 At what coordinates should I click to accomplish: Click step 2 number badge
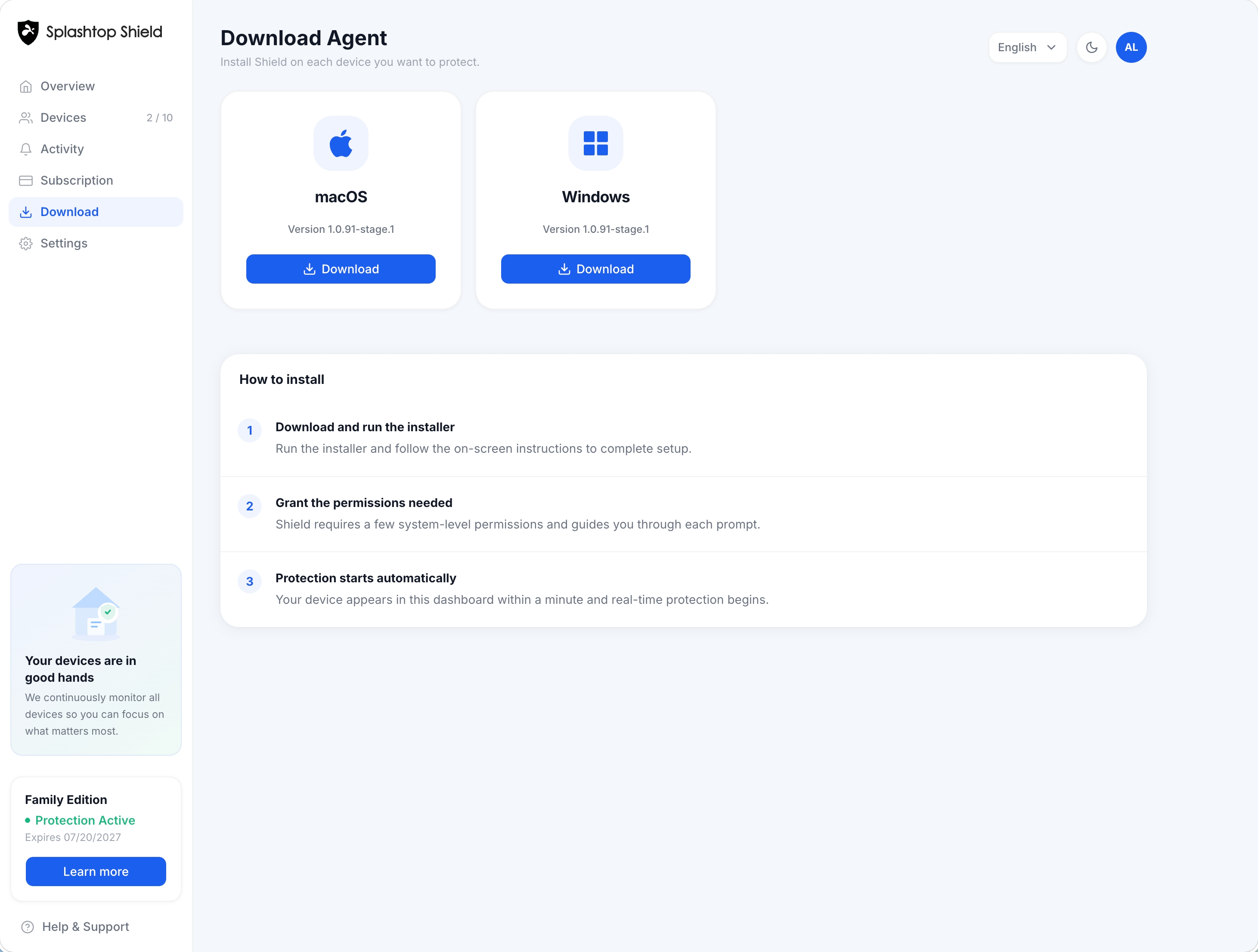click(250, 506)
